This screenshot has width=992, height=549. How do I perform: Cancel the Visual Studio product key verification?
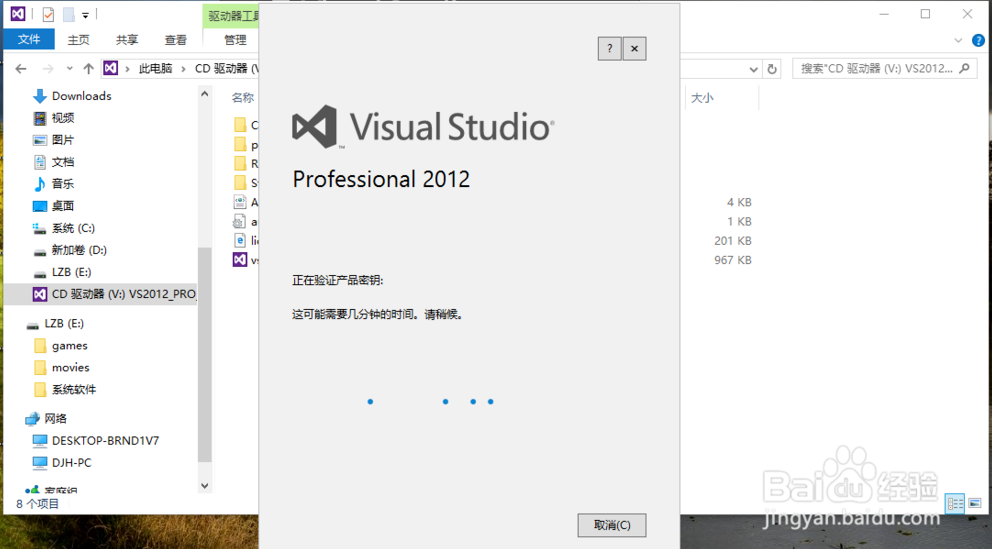[x=612, y=525]
